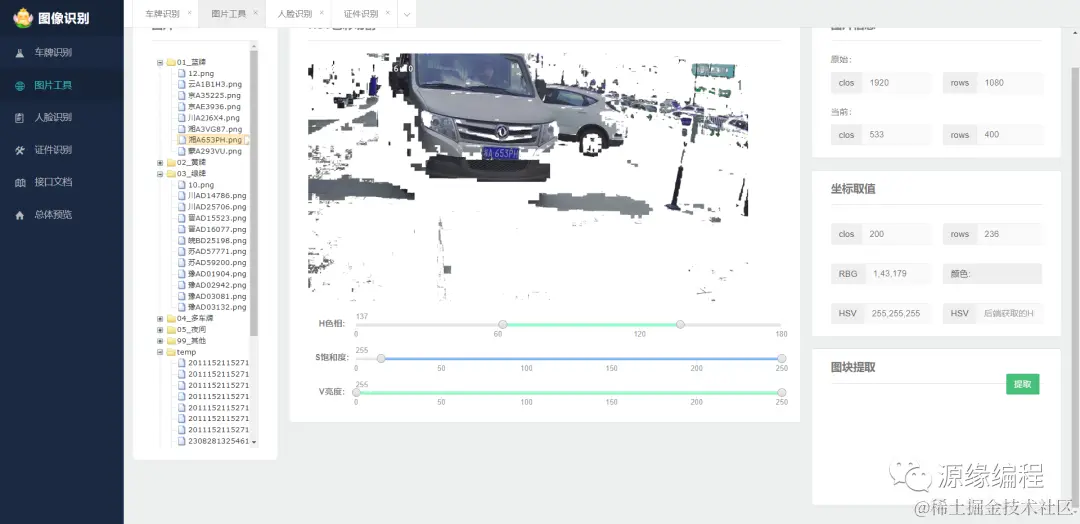Open 人脸识别 via its sidebar icon
This screenshot has height=524, width=1080.
[20, 118]
